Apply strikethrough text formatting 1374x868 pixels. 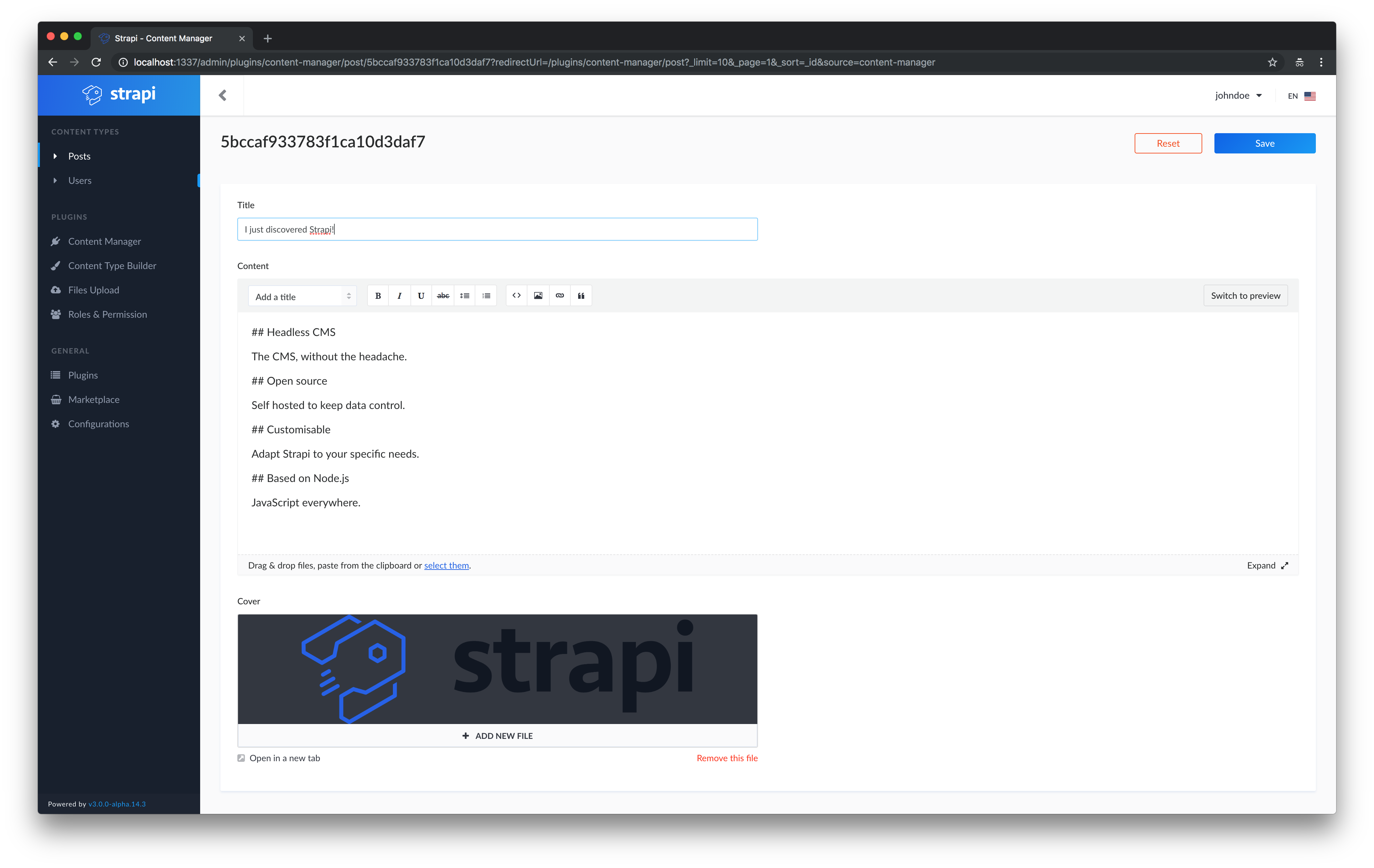pyautogui.click(x=443, y=295)
